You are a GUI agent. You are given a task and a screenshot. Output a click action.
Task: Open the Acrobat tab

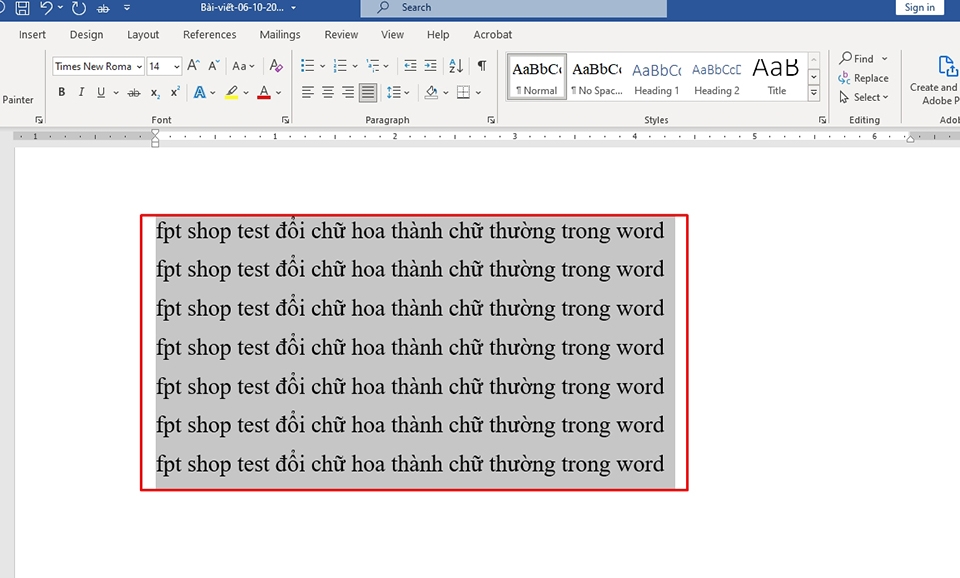tap(492, 35)
